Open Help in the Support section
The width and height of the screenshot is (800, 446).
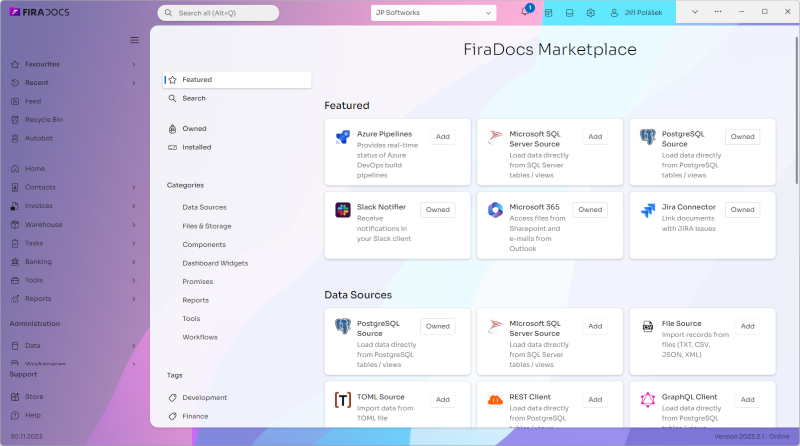click(33, 415)
